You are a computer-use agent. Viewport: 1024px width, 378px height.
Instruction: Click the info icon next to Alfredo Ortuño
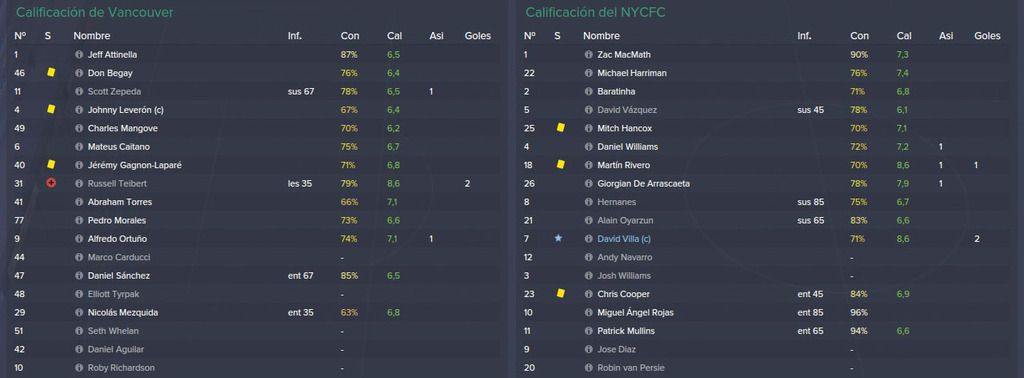[x=79, y=239]
